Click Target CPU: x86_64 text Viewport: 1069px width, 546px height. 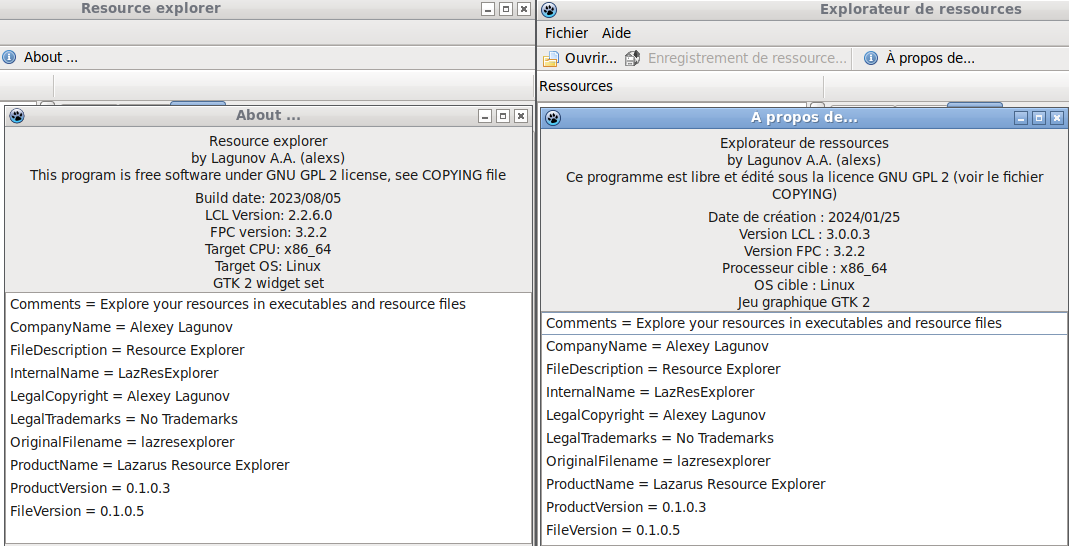tap(268, 249)
